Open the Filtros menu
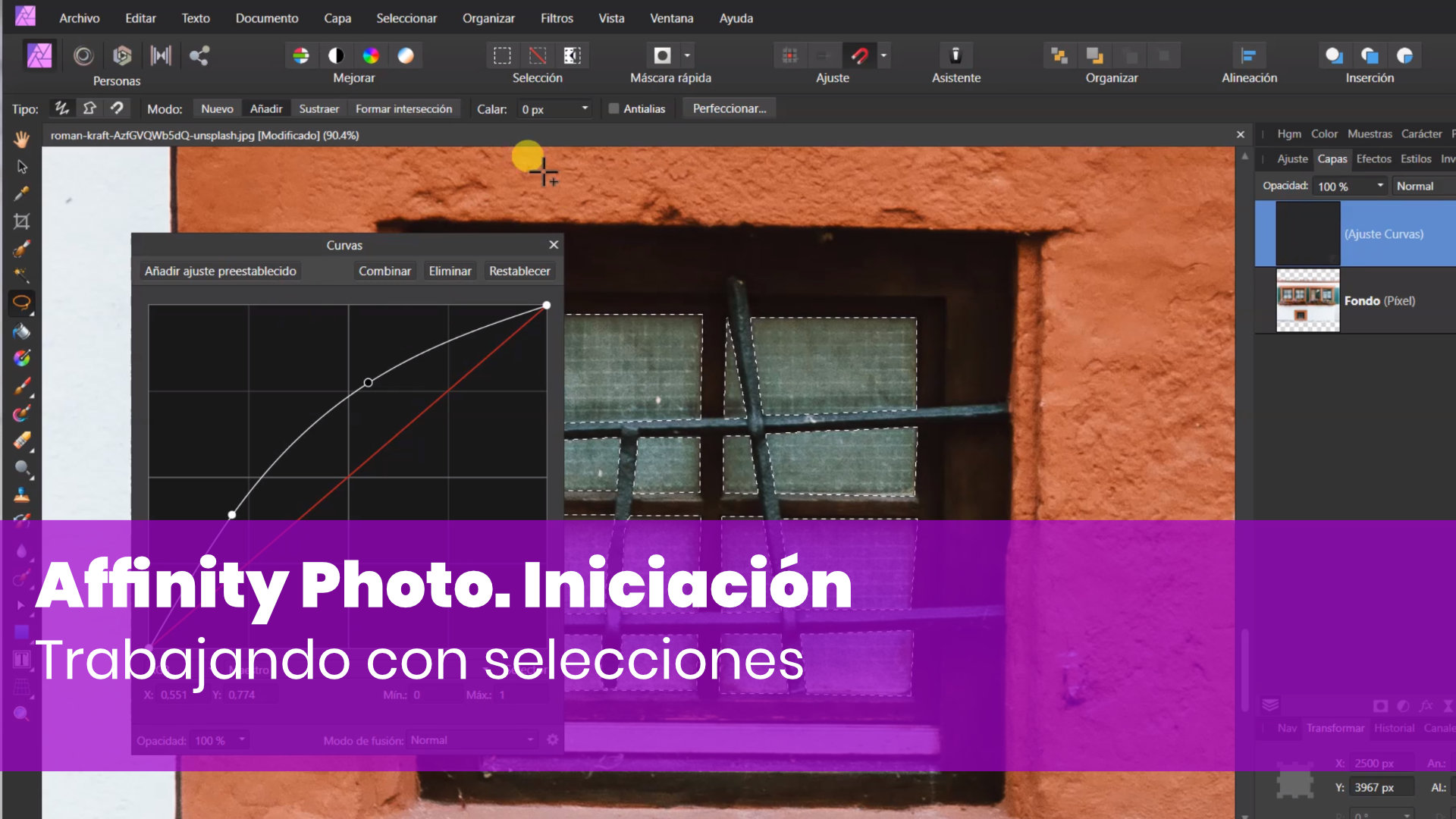The height and width of the screenshot is (819, 1456). [x=557, y=17]
